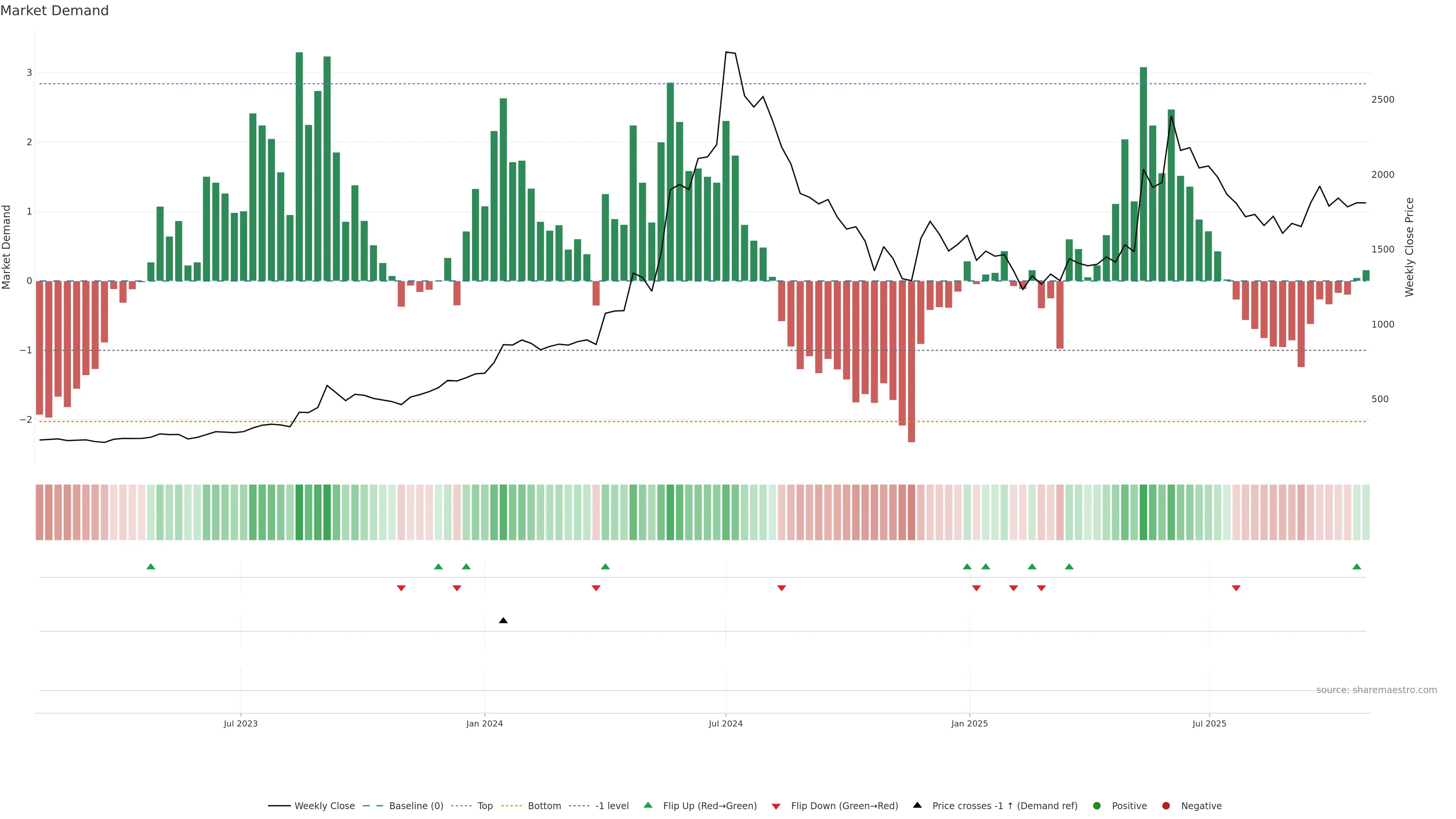Click the black triangle icon in the legend

[x=917, y=805]
